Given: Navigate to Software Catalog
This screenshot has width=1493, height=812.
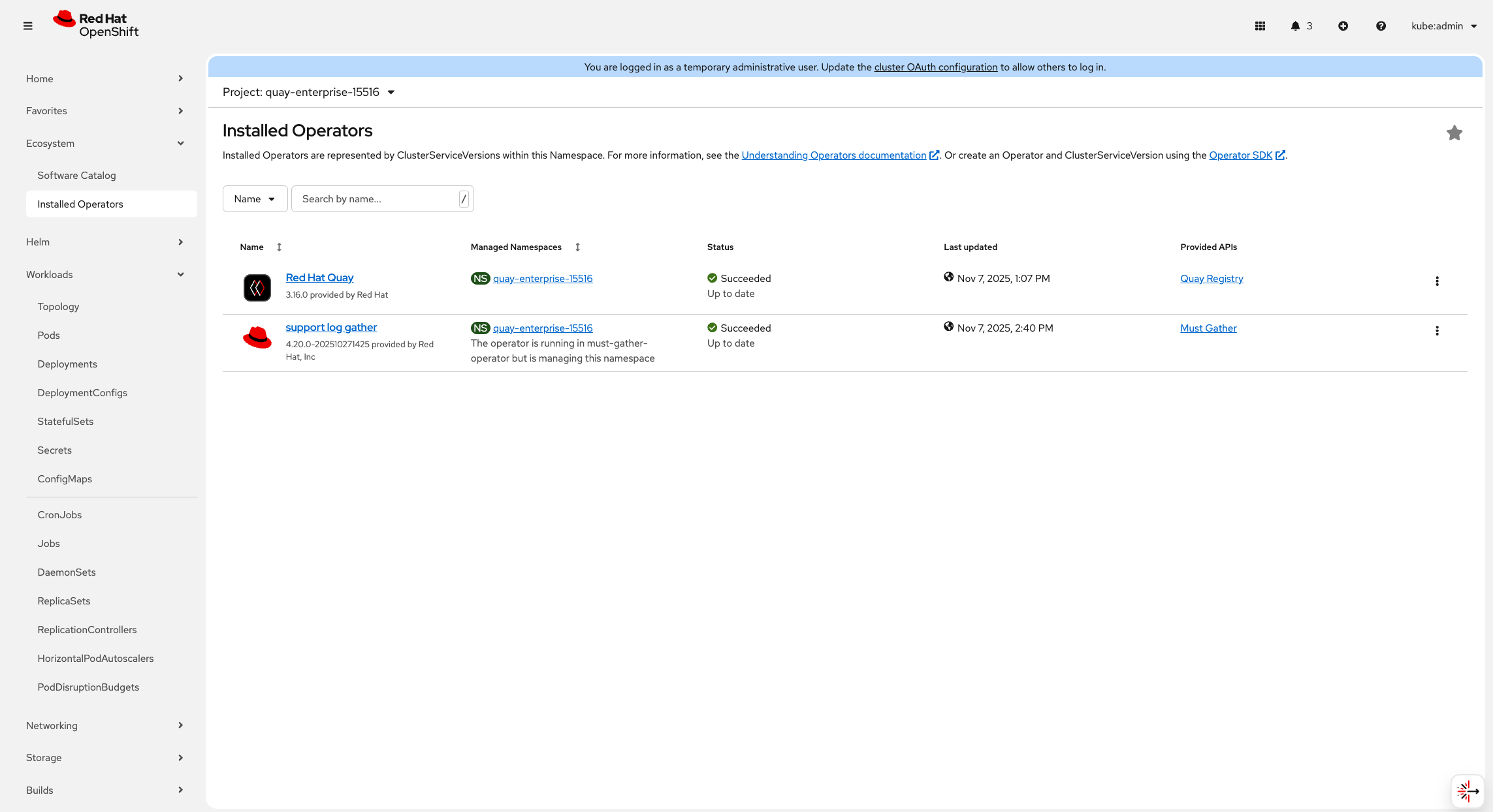Looking at the screenshot, I should 76,176.
